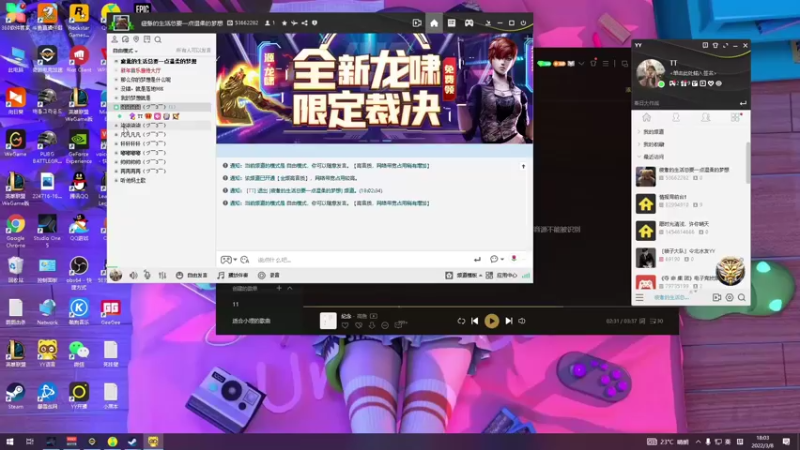Go to previous track in music player
The image size is (800, 450).
click(x=474, y=321)
